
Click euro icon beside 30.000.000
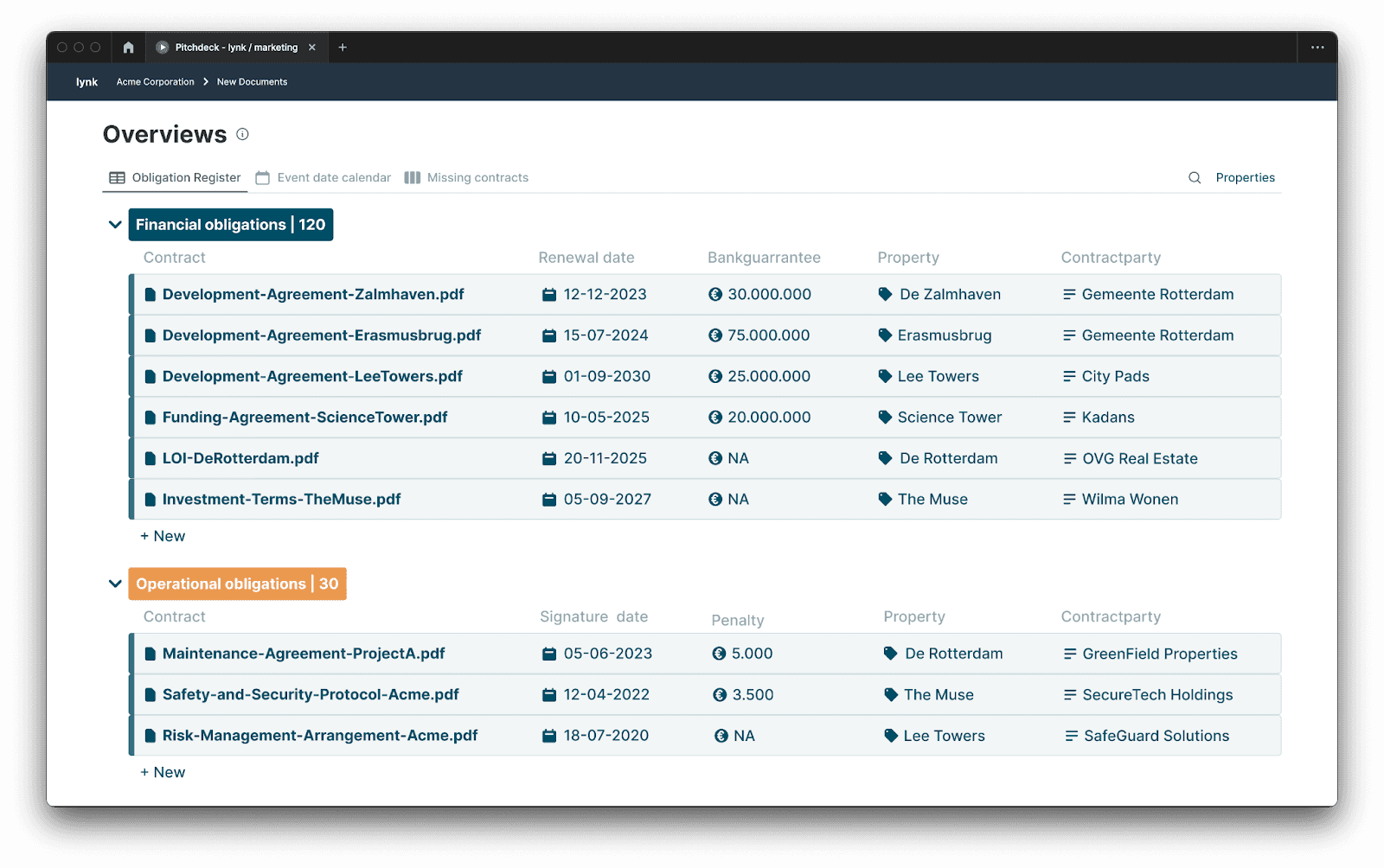tap(715, 295)
